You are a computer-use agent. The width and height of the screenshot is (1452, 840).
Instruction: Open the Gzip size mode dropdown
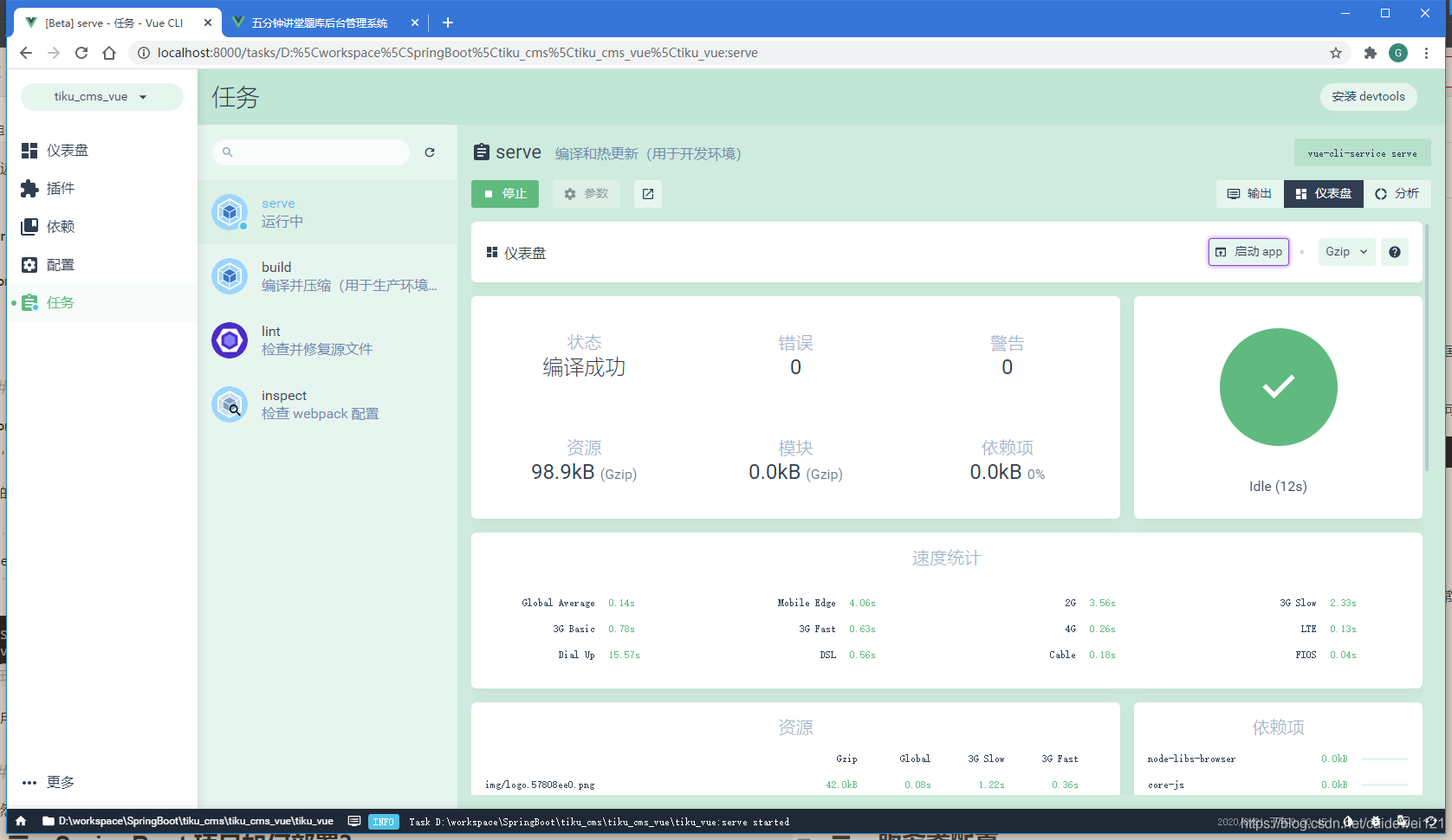pos(1345,251)
